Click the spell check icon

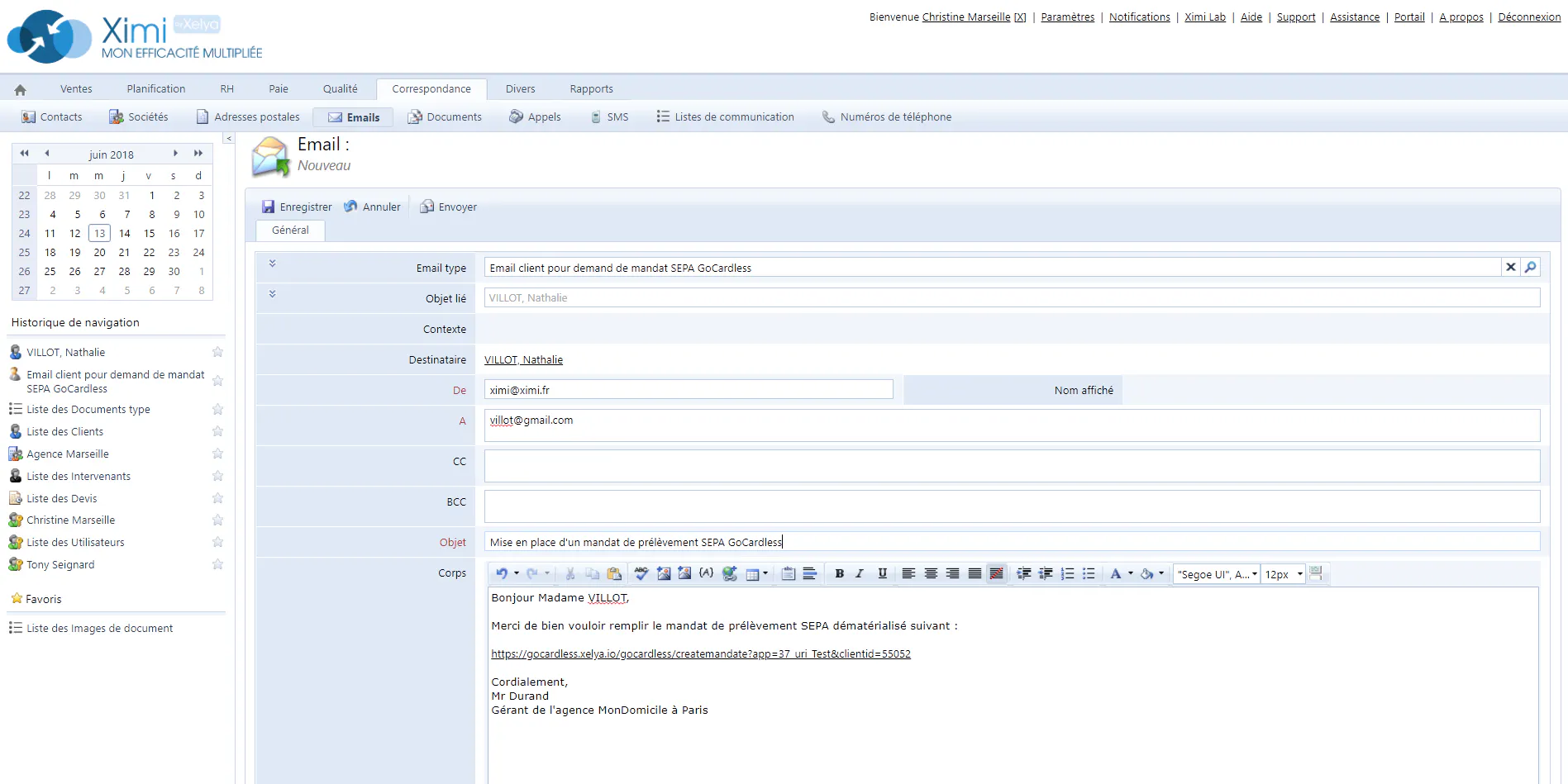(641, 573)
